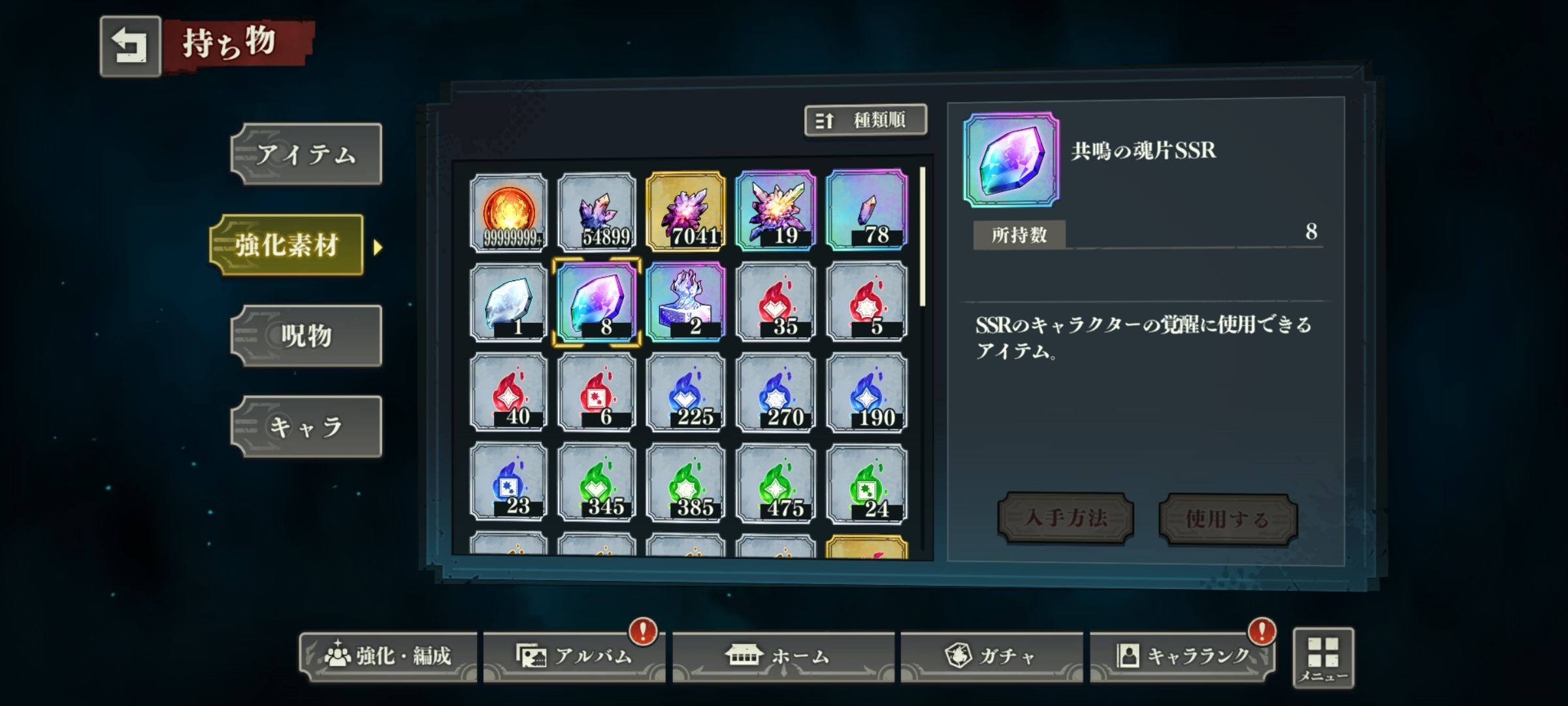The width and height of the screenshot is (1568, 706).
Task: Open the 種類順 sort order dropdown
Action: [866, 120]
